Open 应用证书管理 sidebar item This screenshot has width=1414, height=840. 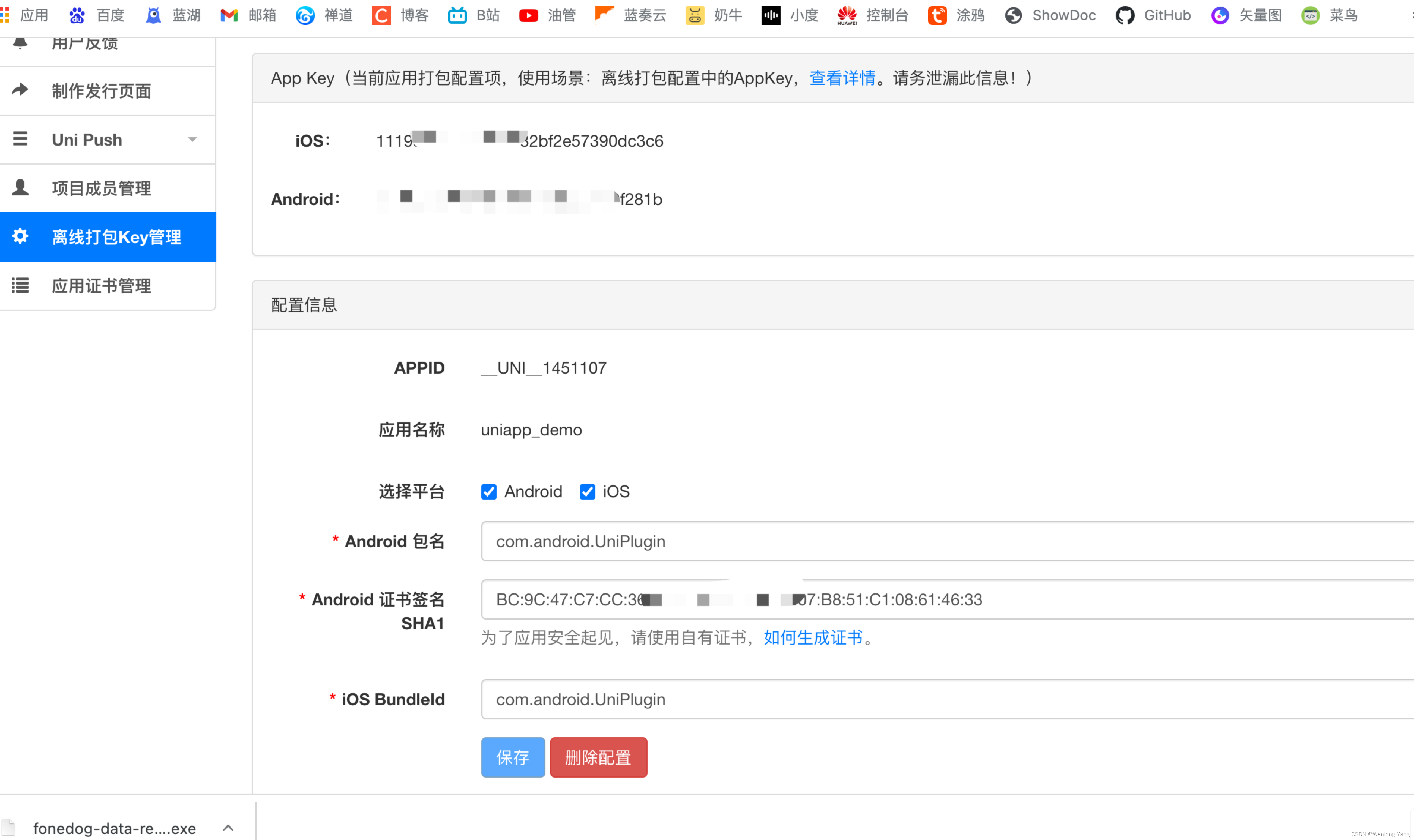[101, 285]
